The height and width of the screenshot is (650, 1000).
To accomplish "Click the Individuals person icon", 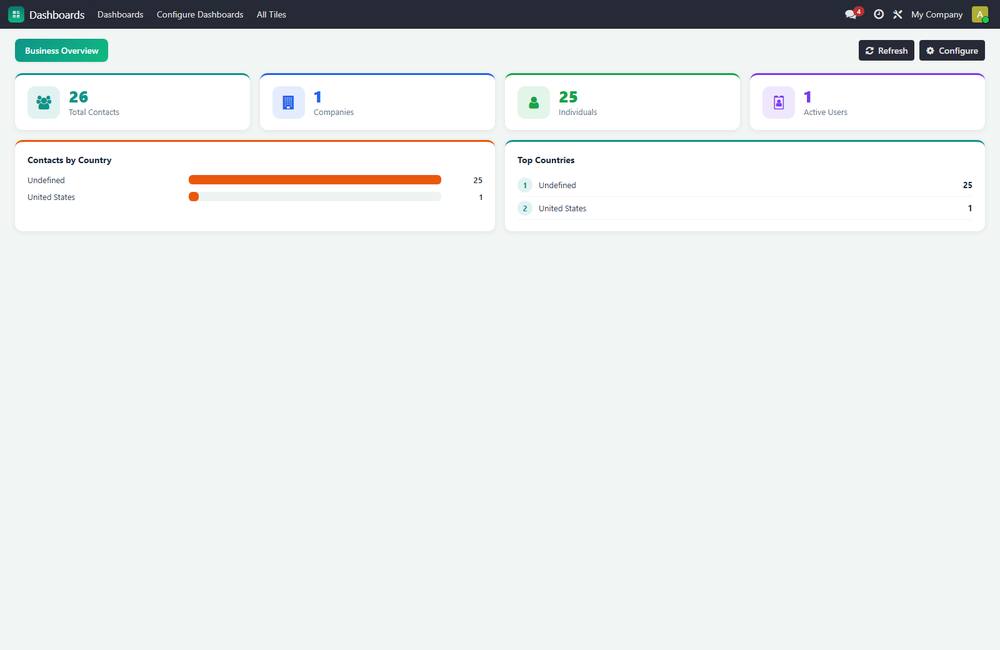I will pos(534,102).
